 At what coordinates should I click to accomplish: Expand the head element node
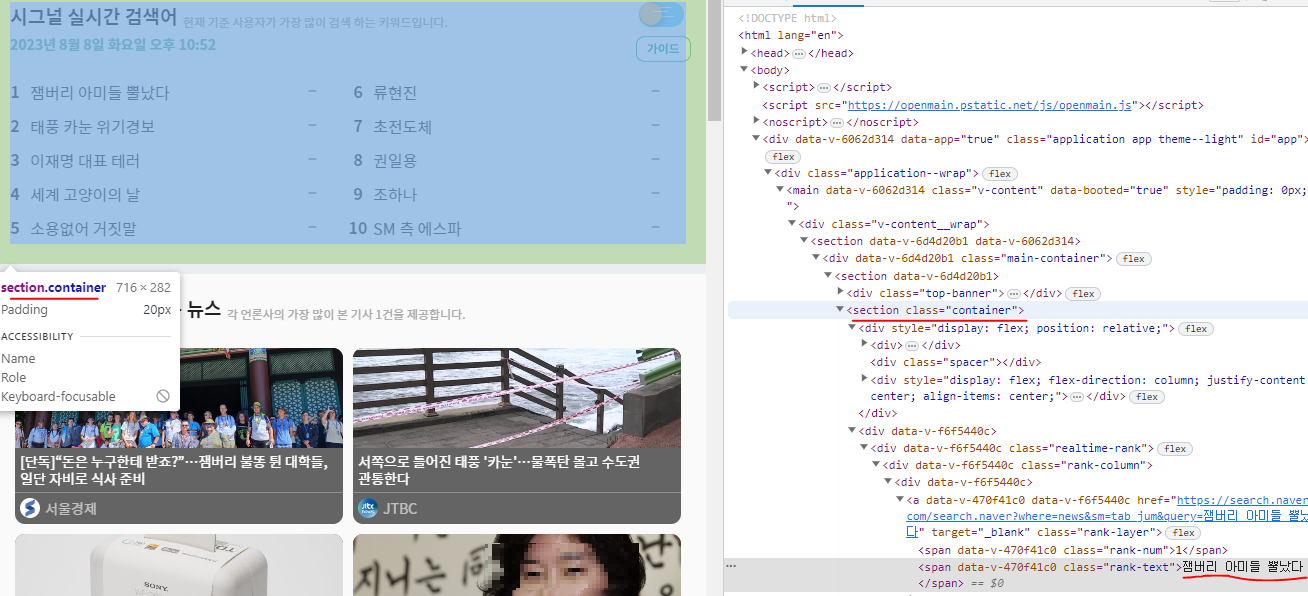point(744,52)
